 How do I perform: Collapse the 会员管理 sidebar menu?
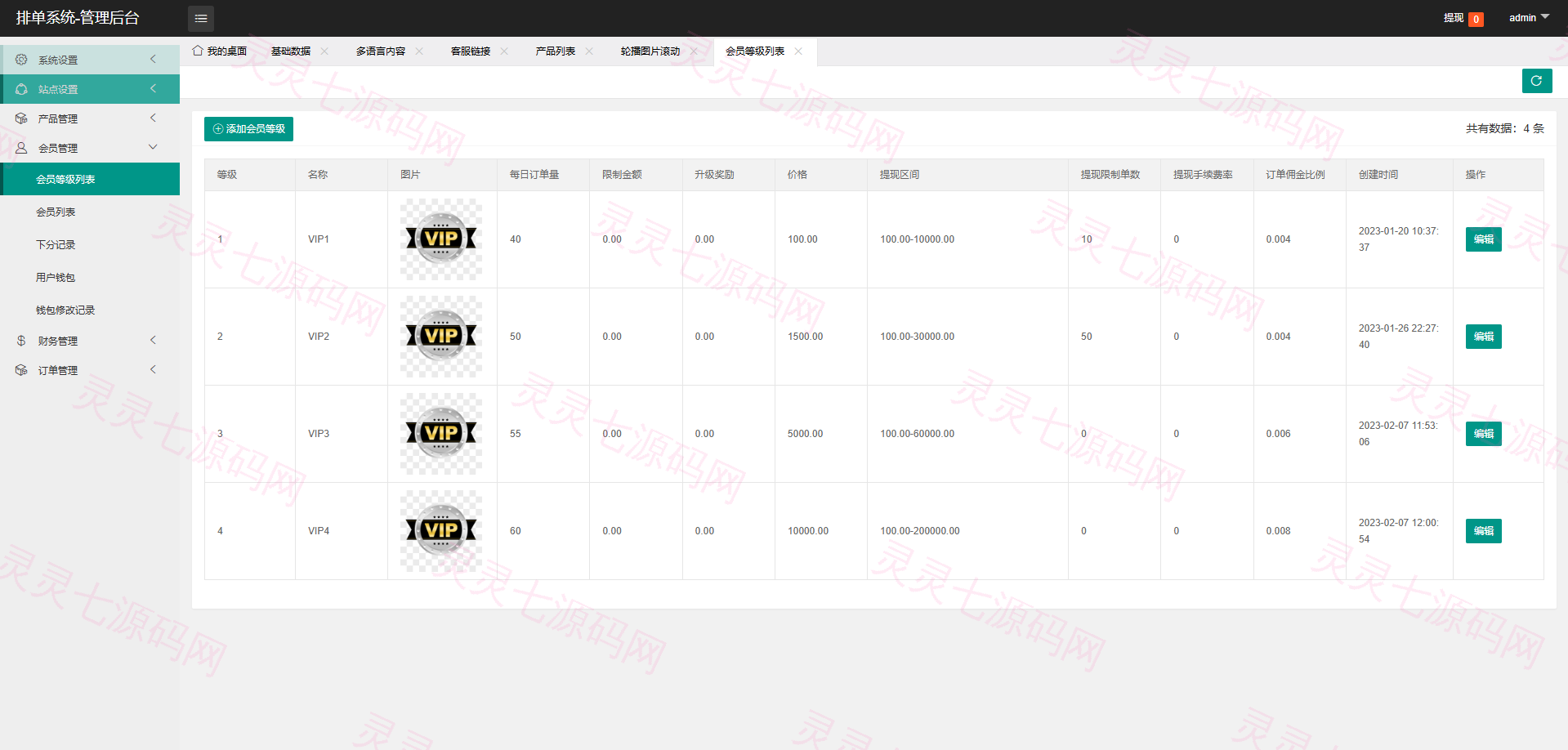point(90,148)
